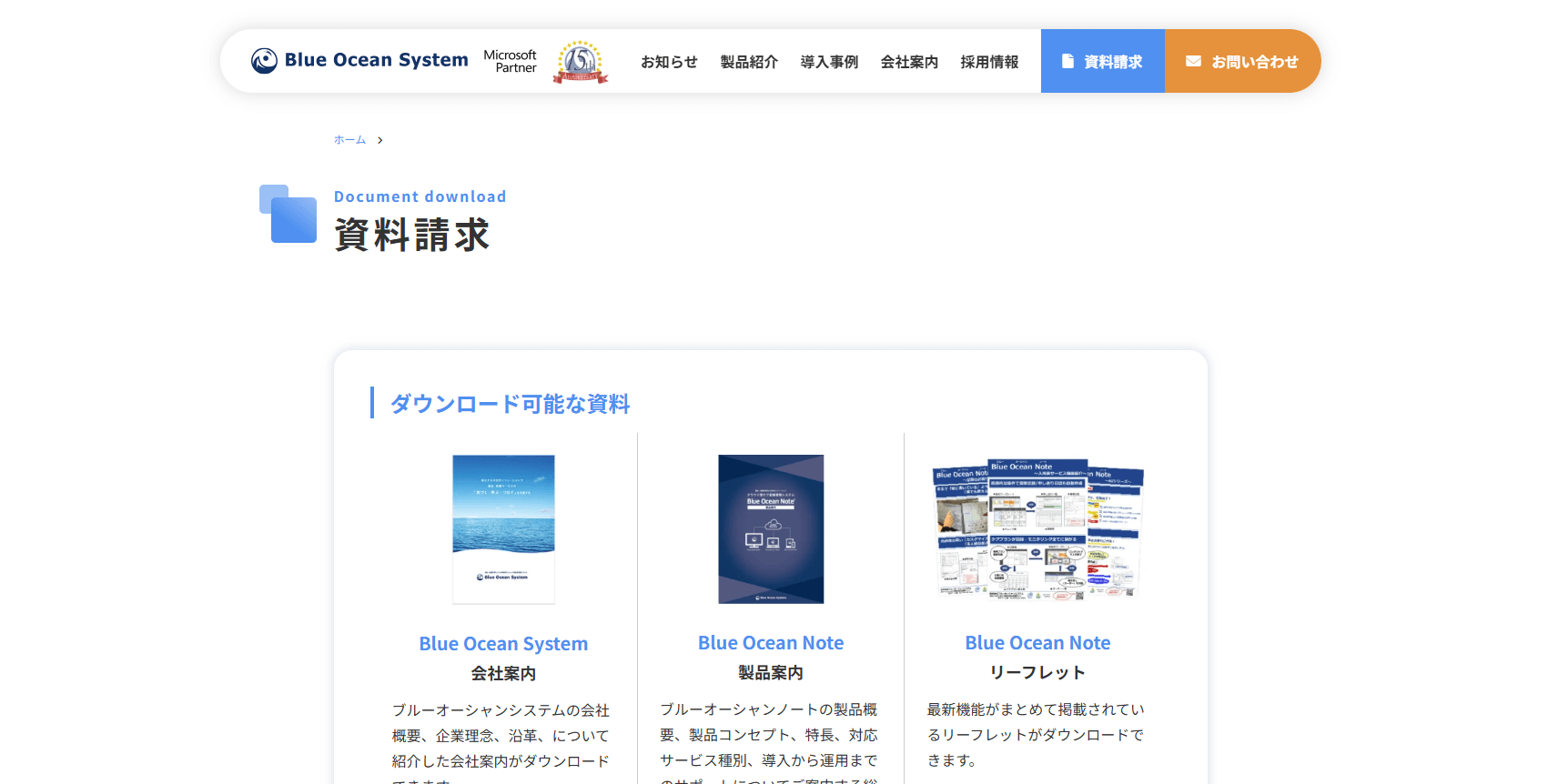Click the Microsoft Partner label
The width and height of the screenshot is (1548, 784).
pyautogui.click(x=511, y=62)
